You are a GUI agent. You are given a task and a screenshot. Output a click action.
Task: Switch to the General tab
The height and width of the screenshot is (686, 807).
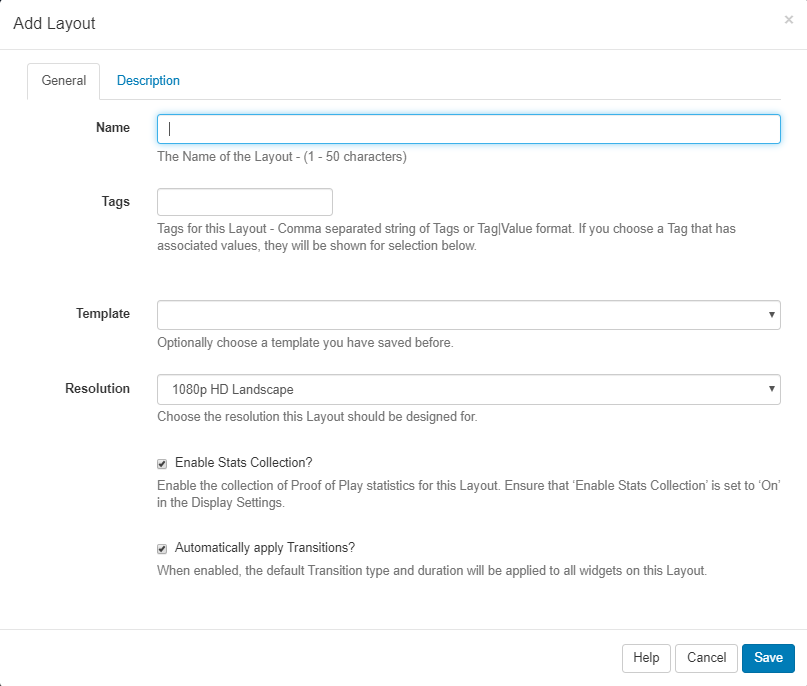[x=63, y=81]
